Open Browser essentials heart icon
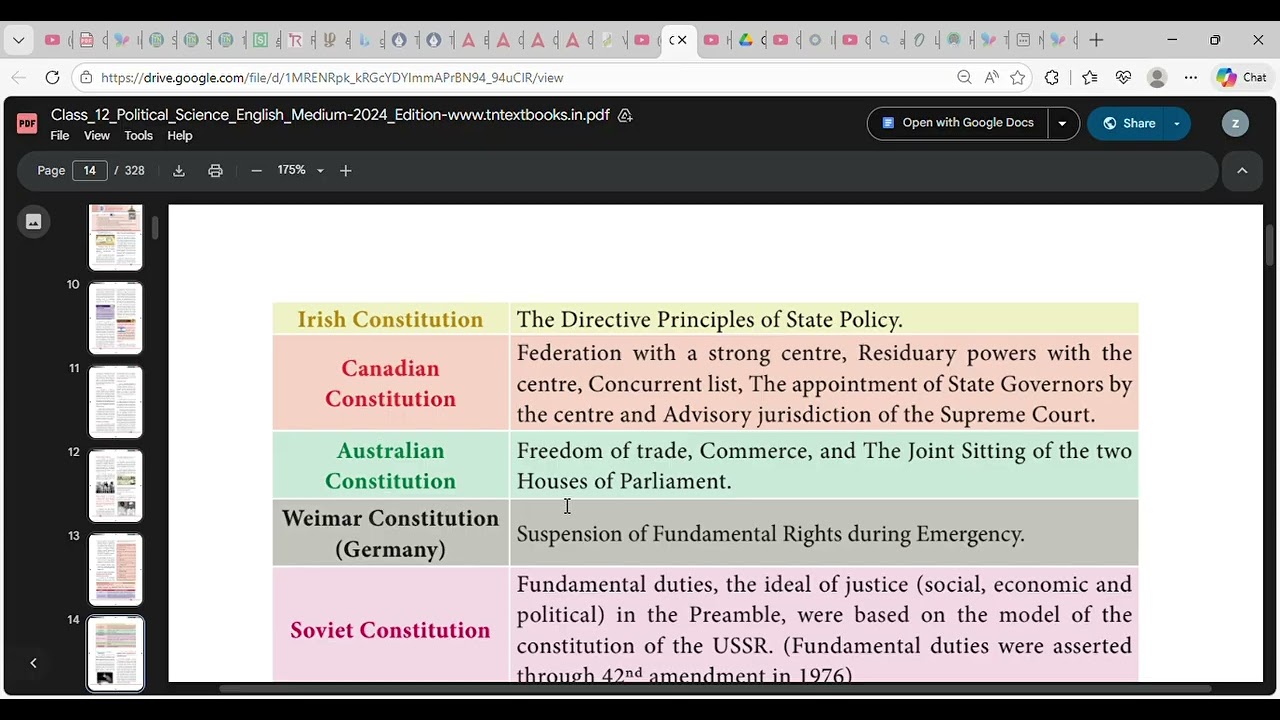Image resolution: width=1280 pixels, height=720 pixels. click(1123, 77)
